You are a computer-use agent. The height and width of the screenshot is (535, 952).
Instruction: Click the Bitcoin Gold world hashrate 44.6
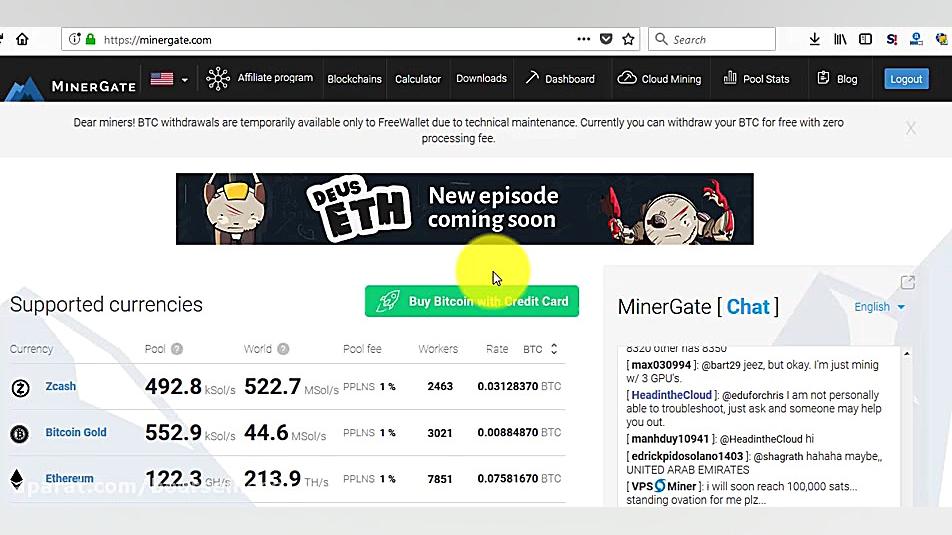pyautogui.click(x=266, y=432)
